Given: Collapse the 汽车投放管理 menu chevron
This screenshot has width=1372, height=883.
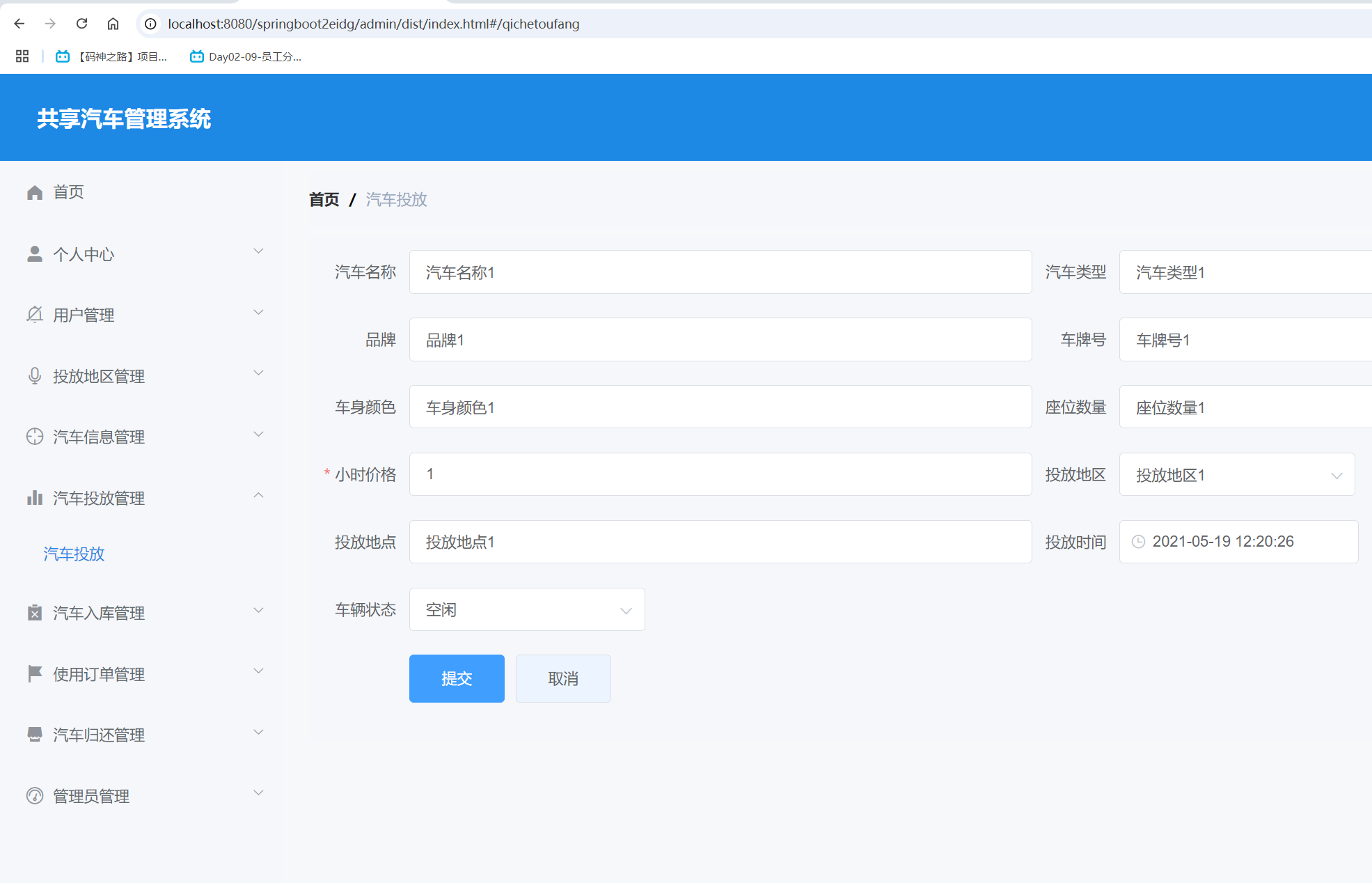Looking at the screenshot, I should (x=258, y=495).
